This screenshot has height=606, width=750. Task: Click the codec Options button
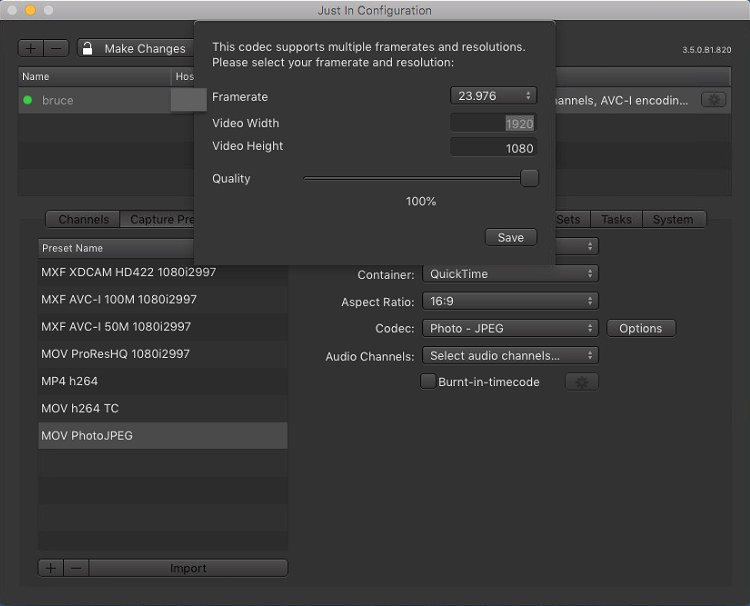(x=641, y=329)
